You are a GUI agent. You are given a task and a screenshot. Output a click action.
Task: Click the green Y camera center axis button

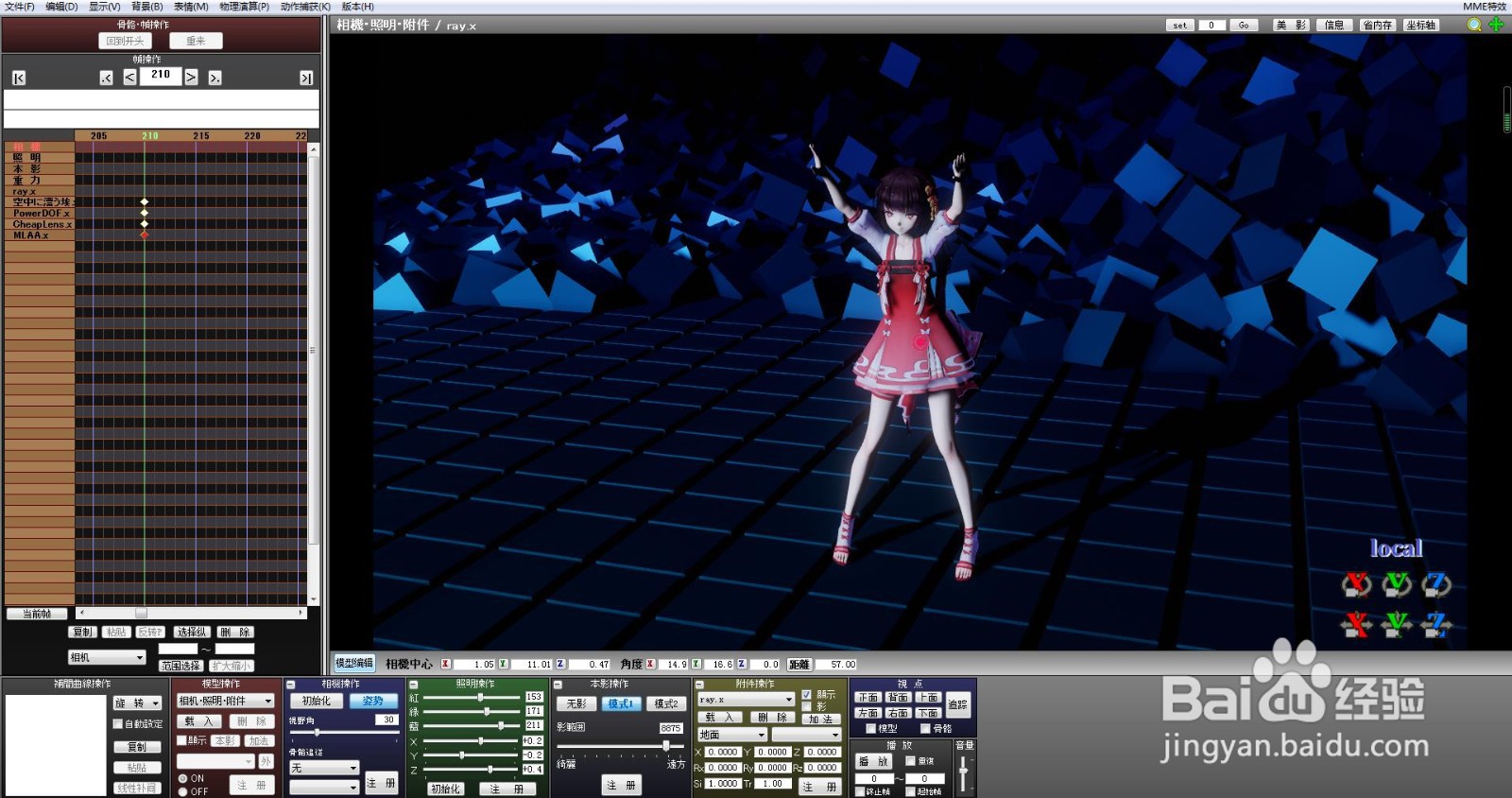(x=503, y=665)
